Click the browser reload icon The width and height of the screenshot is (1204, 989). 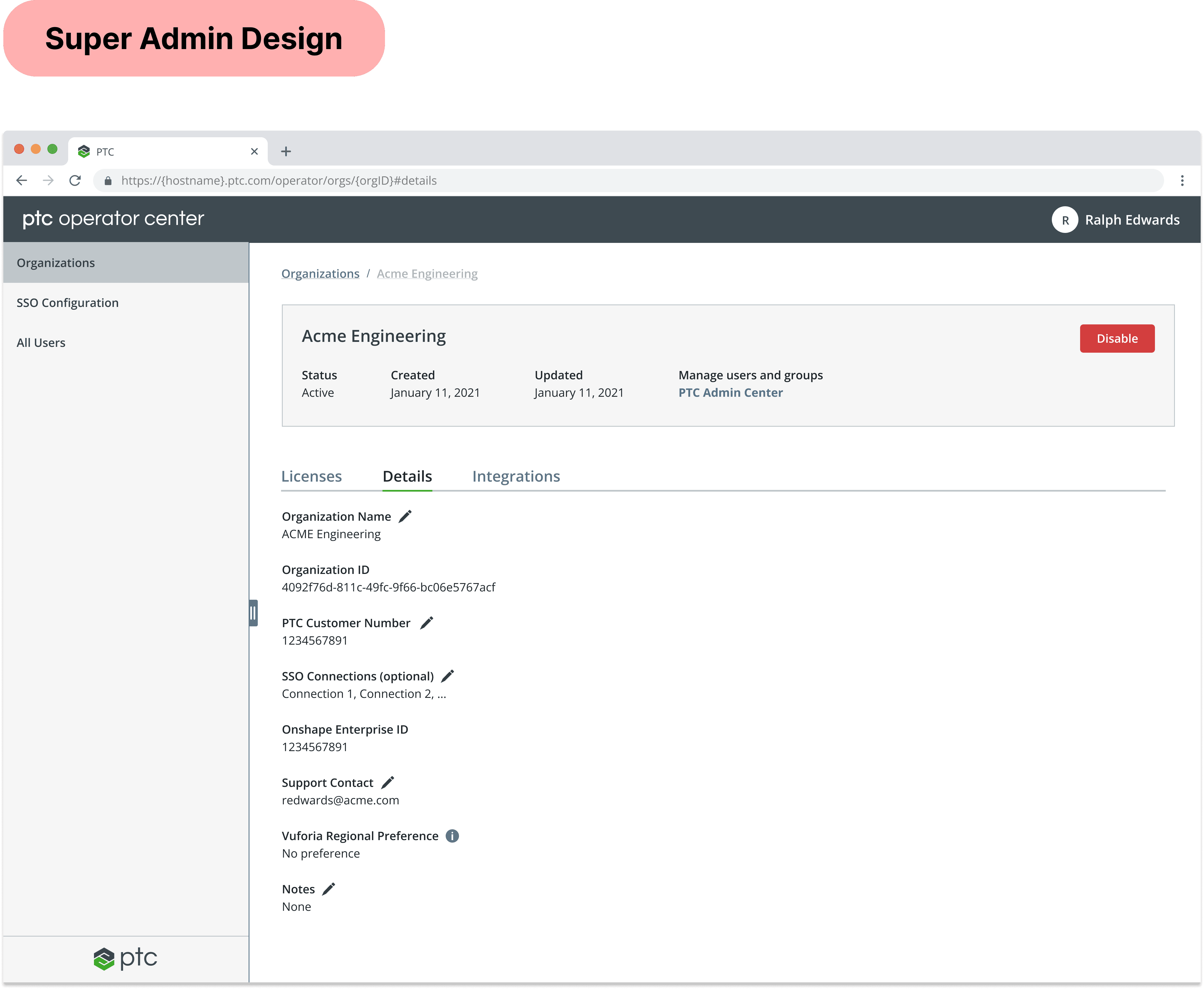coord(75,180)
